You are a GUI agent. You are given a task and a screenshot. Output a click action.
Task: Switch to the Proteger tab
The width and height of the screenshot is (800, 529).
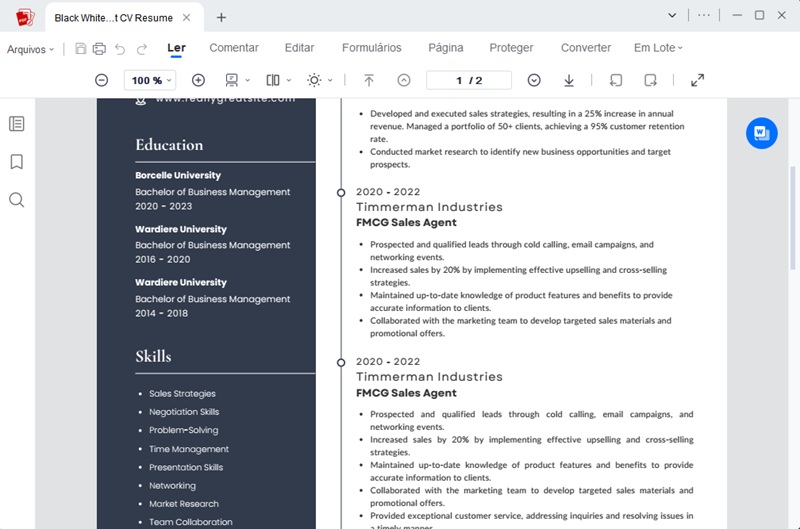[511, 47]
